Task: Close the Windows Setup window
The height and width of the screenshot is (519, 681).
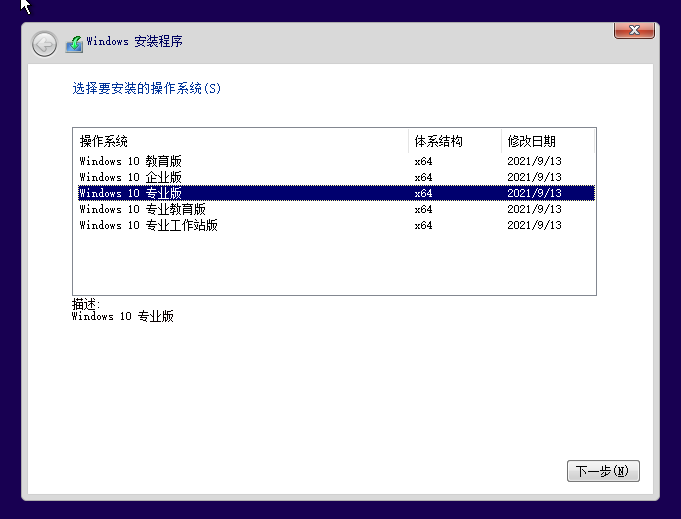Action: click(633, 32)
